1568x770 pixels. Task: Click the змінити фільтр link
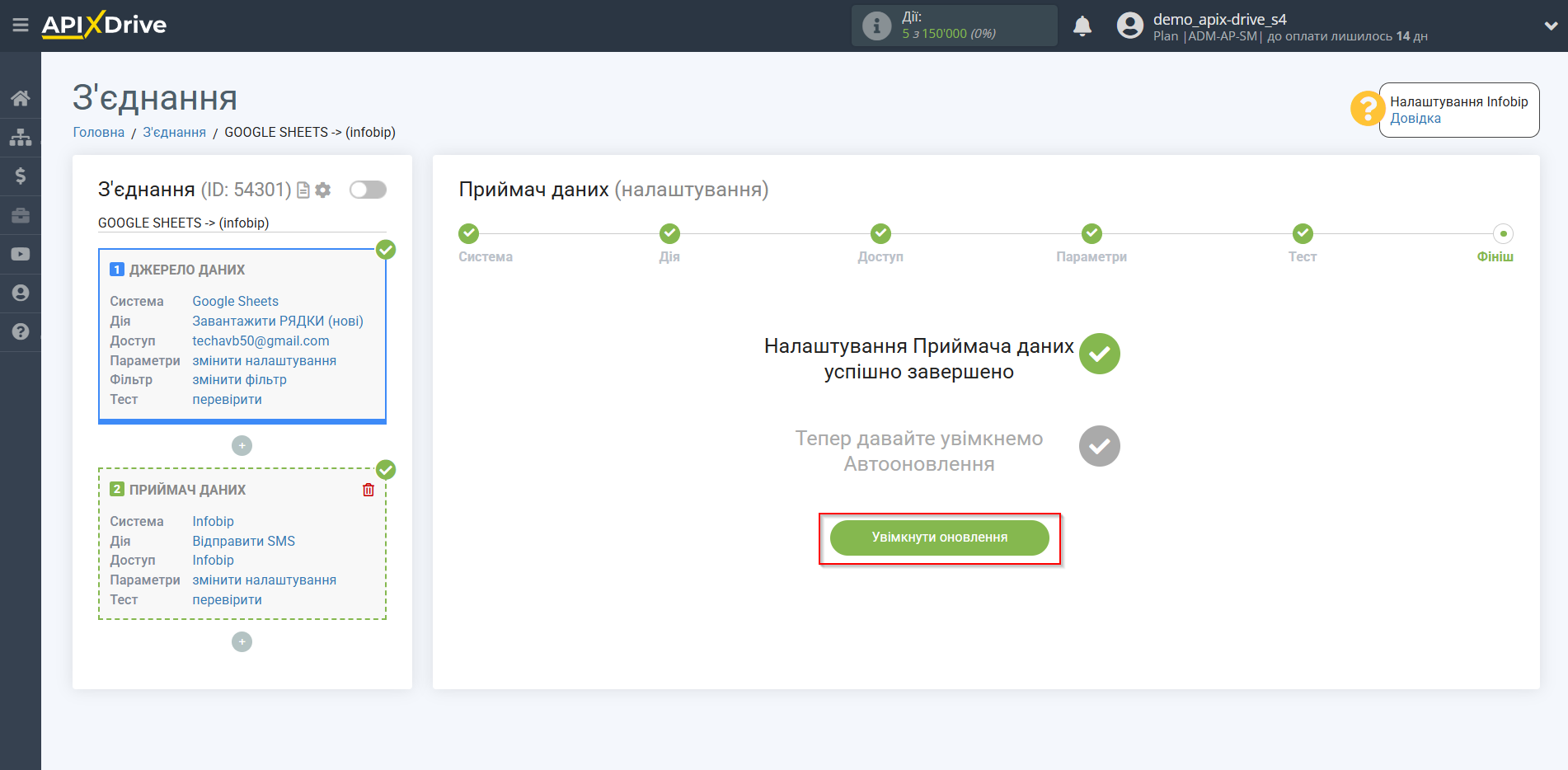239,380
